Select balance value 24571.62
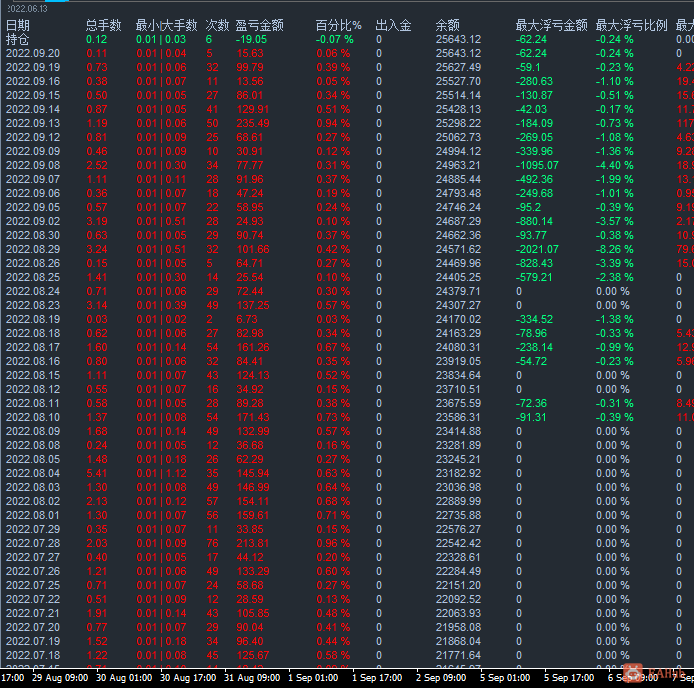The width and height of the screenshot is (694, 688). point(458,249)
